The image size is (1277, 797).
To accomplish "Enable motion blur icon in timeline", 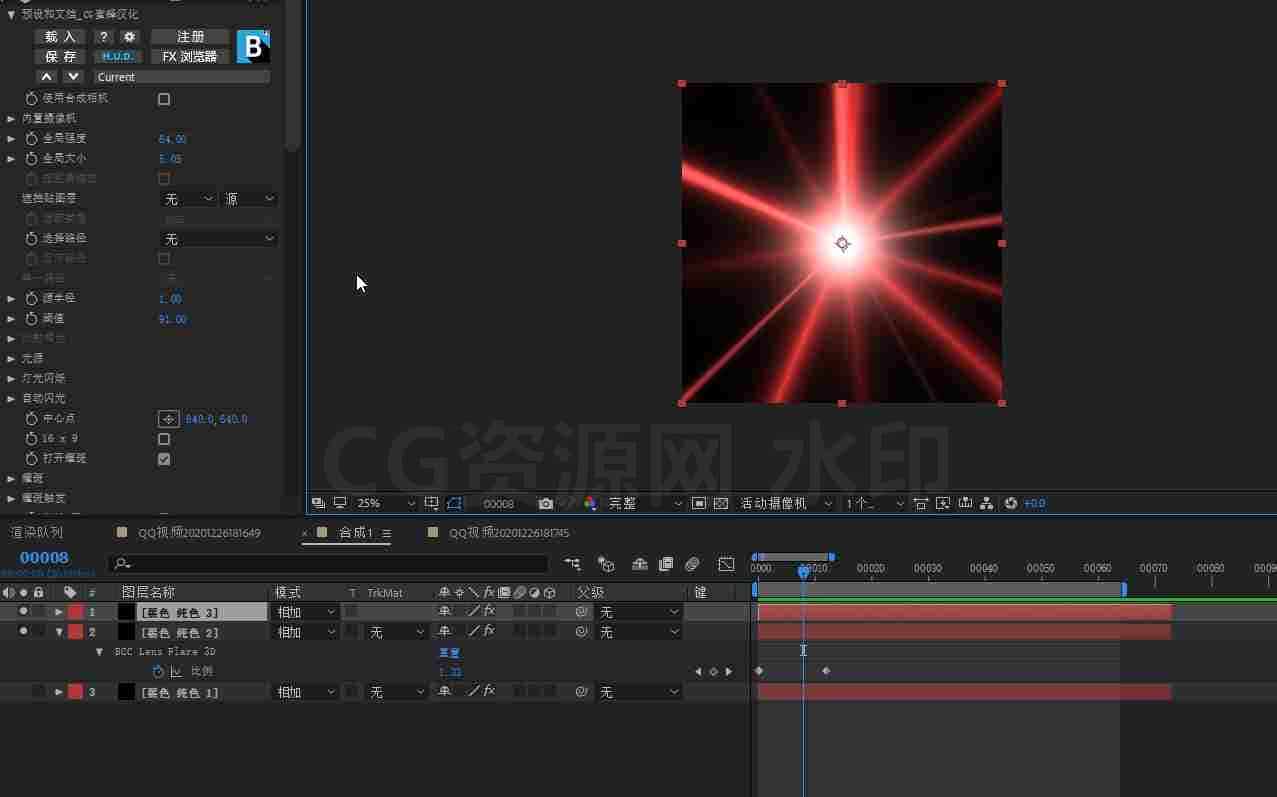I will [x=692, y=564].
